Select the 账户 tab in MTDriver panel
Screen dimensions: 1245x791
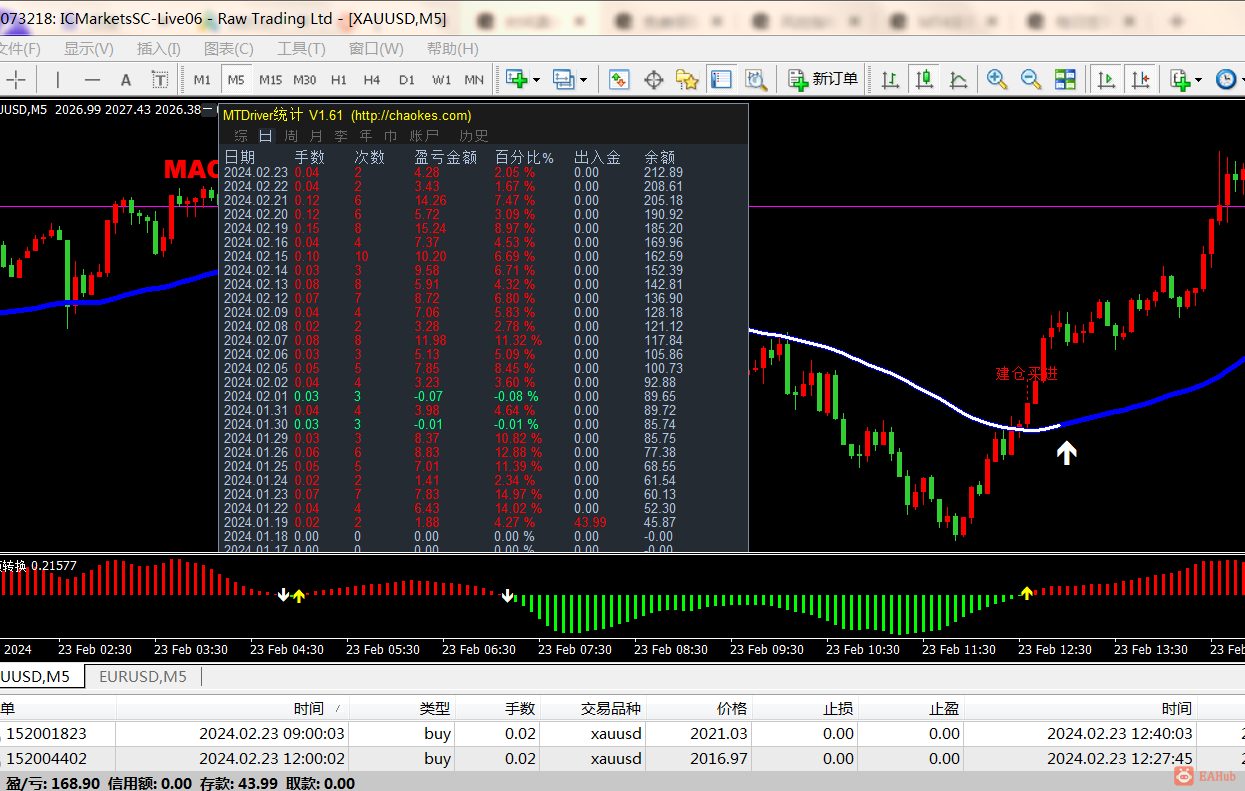coord(424,135)
